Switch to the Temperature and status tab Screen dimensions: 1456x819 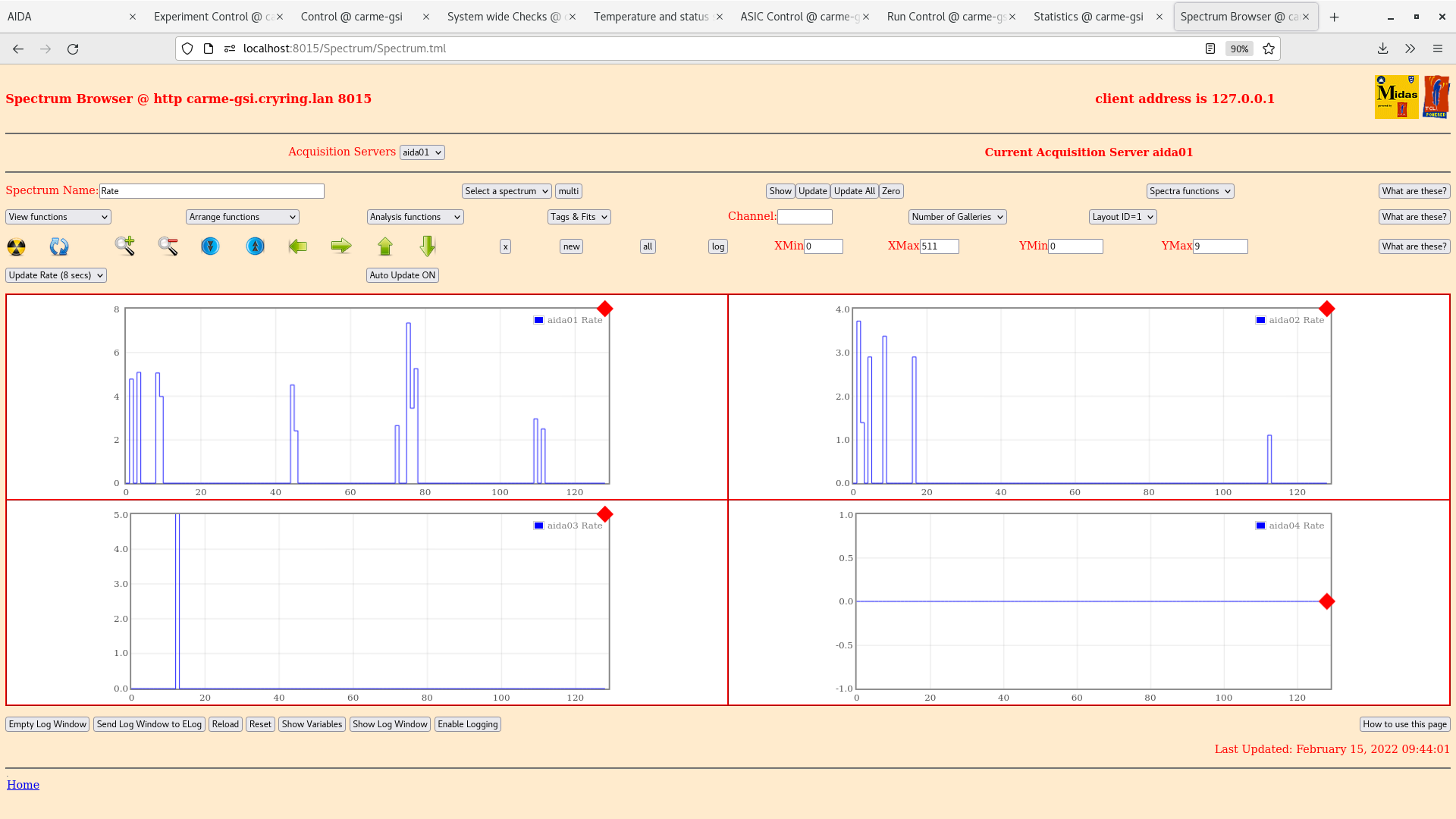651,17
